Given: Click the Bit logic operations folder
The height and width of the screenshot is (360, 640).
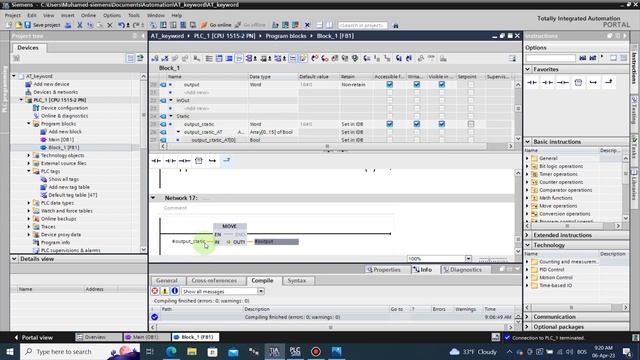Looking at the screenshot, I should 561,167.
